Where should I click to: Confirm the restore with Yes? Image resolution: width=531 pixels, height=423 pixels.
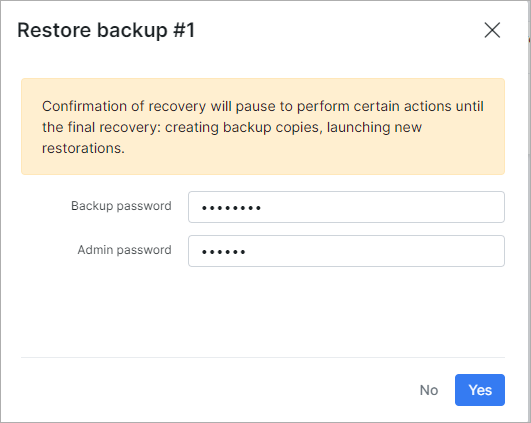pyautogui.click(x=480, y=390)
